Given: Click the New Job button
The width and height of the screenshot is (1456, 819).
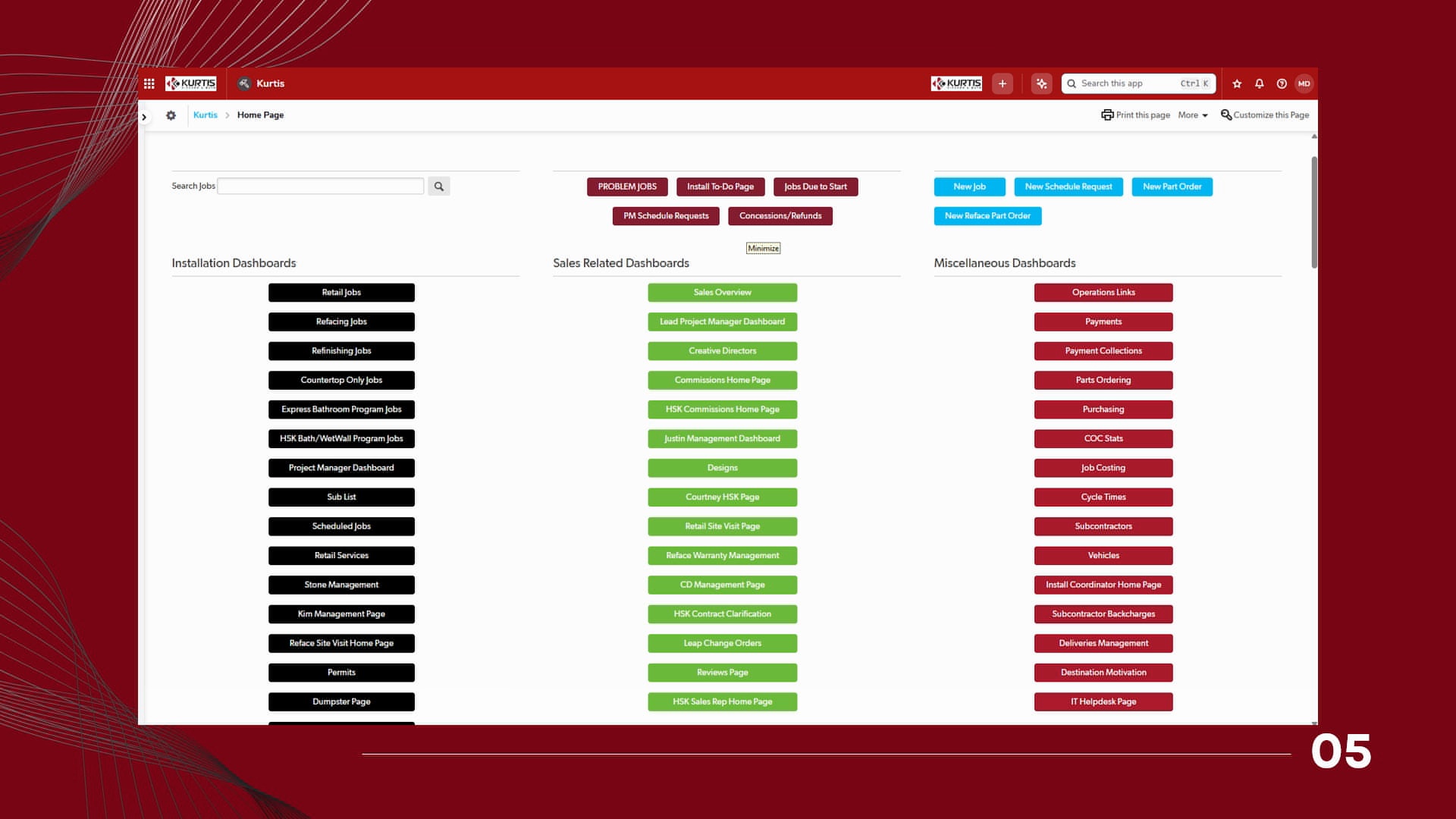Looking at the screenshot, I should pos(969,187).
